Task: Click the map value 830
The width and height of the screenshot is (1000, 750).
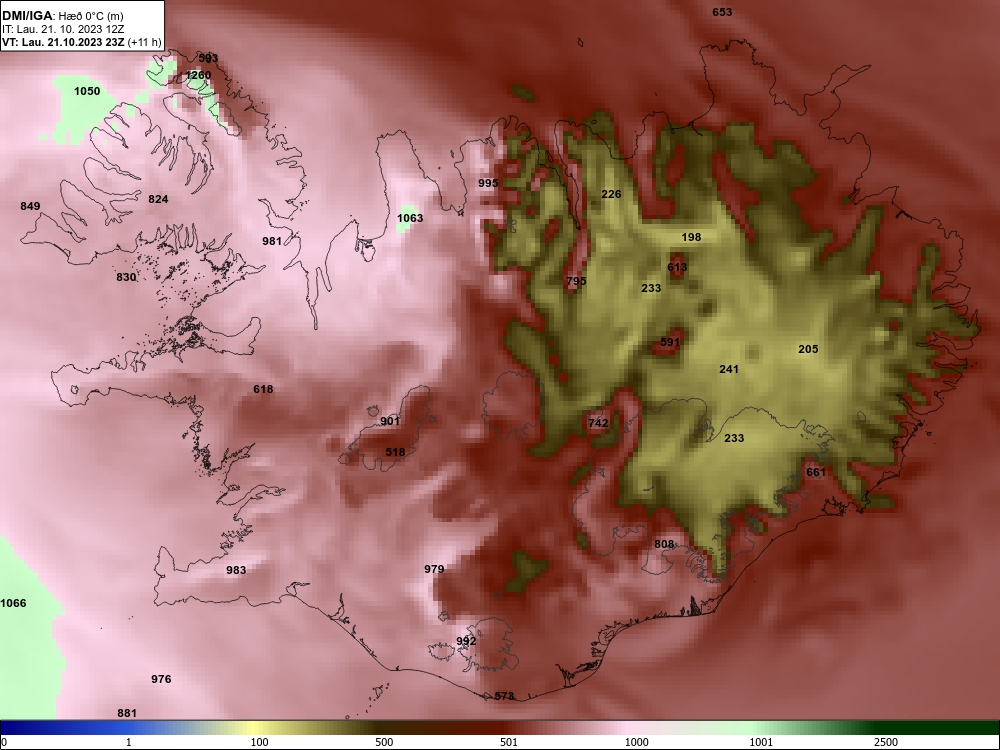Action: click(x=126, y=277)
